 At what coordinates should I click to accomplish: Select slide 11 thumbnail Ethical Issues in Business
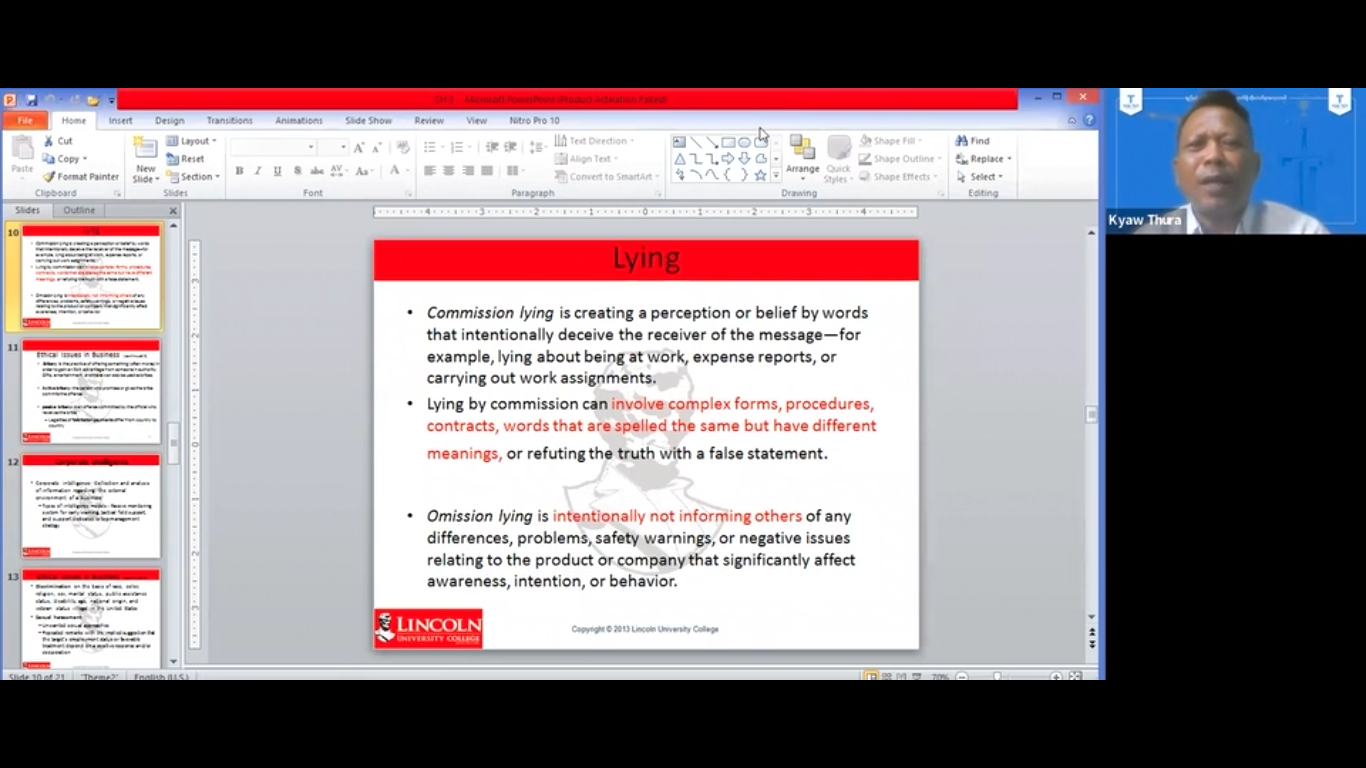(x=91, y=392)
